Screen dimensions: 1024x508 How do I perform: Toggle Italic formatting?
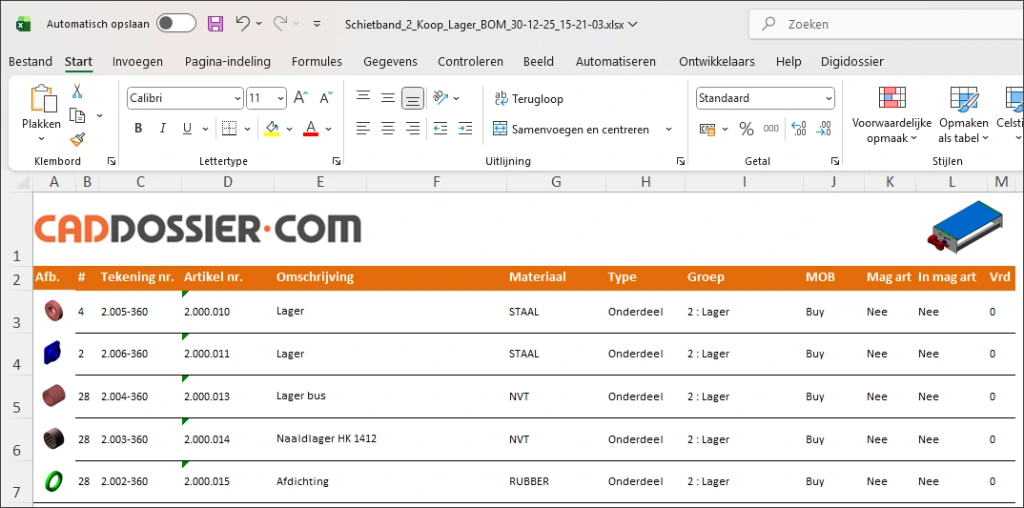(163, 129)
